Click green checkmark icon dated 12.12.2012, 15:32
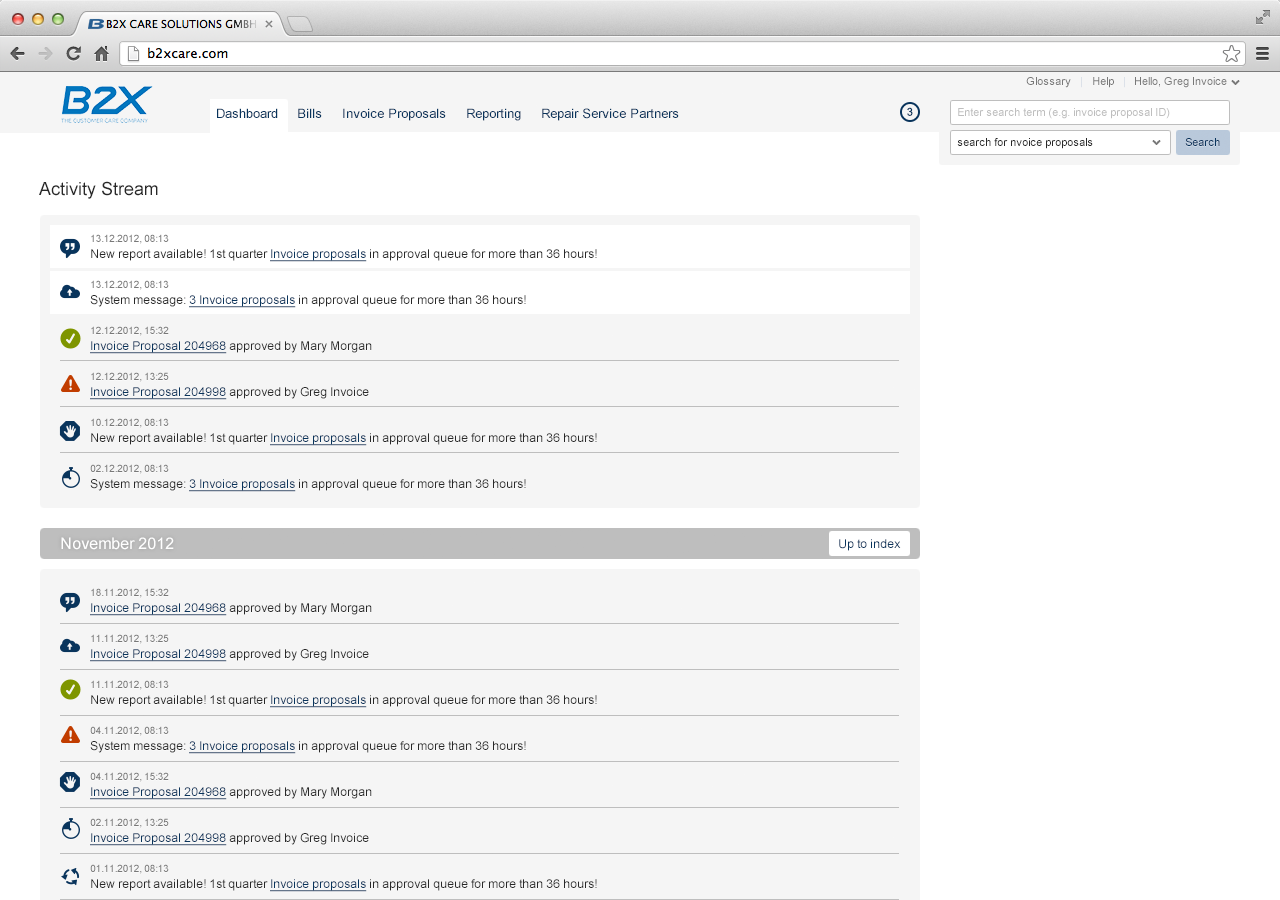 click(x=70, y=339)
